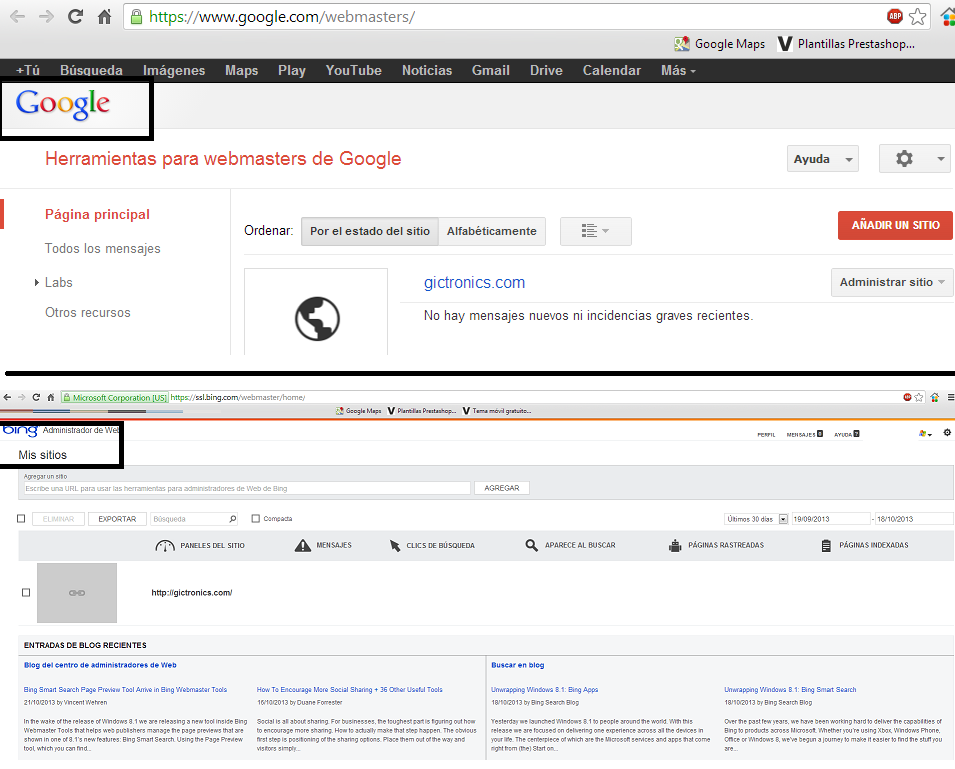Expand the Más menu in the Google bar

point(678,71)
